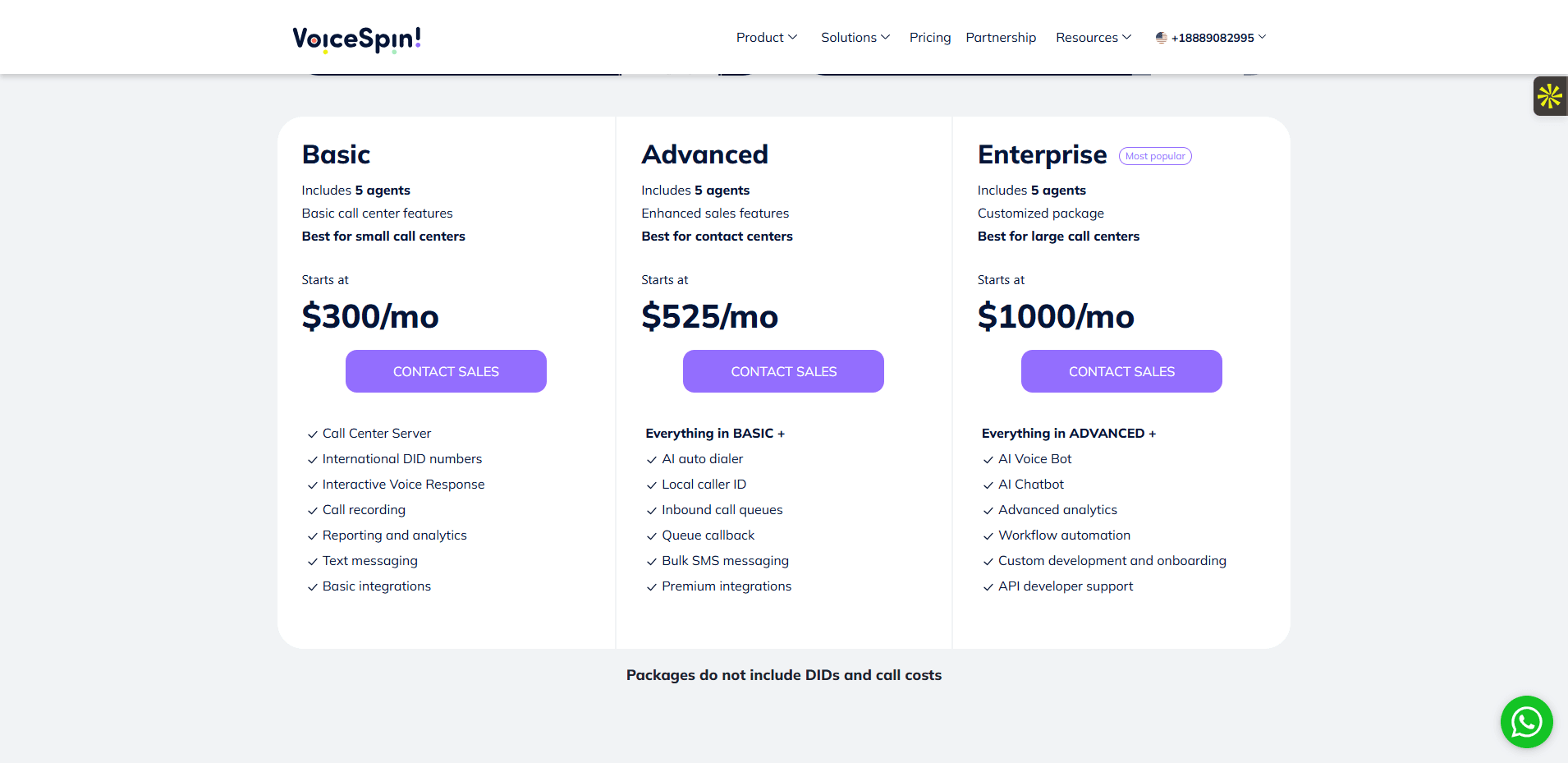Open the Resources dropdown menu
The height and width of the screenshot is (763, 1568).
(x=1093, y=38)
